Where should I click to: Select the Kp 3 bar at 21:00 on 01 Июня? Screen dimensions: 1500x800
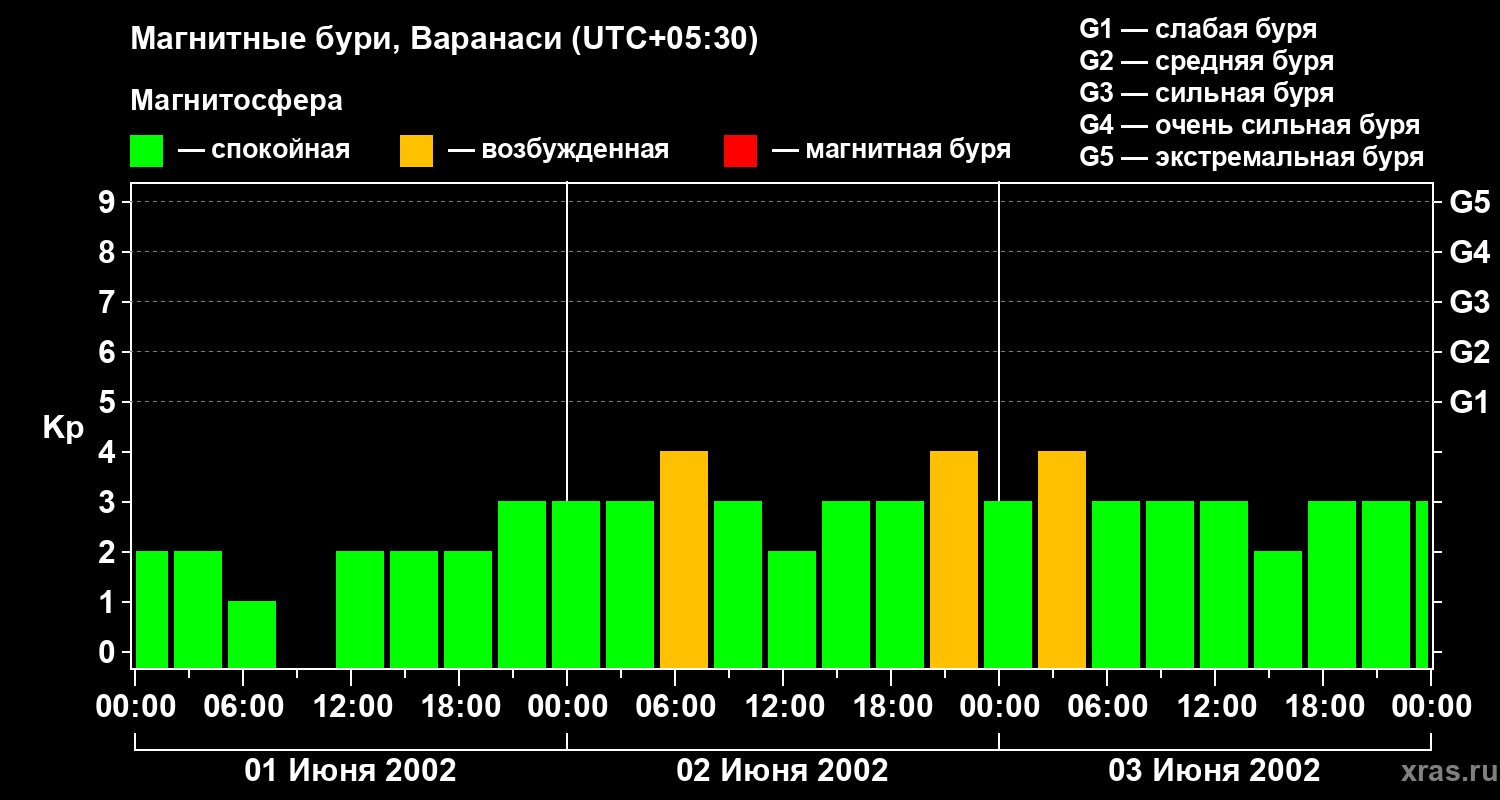[x=522, y=585]
